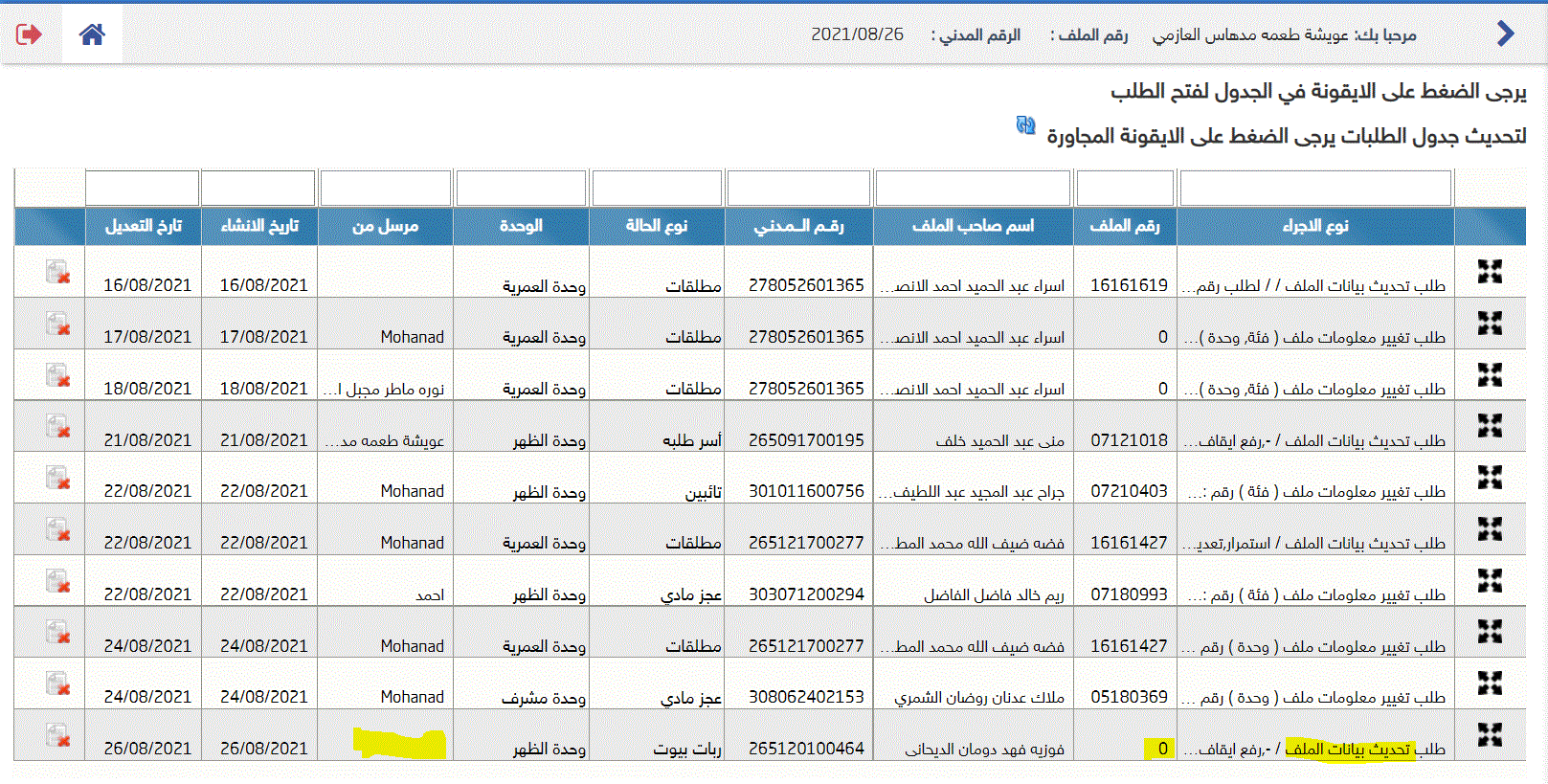Viewport: 1548px width, 784px height.
Task: Sort by رقم الملف column header
Action: coord(1125,226)
